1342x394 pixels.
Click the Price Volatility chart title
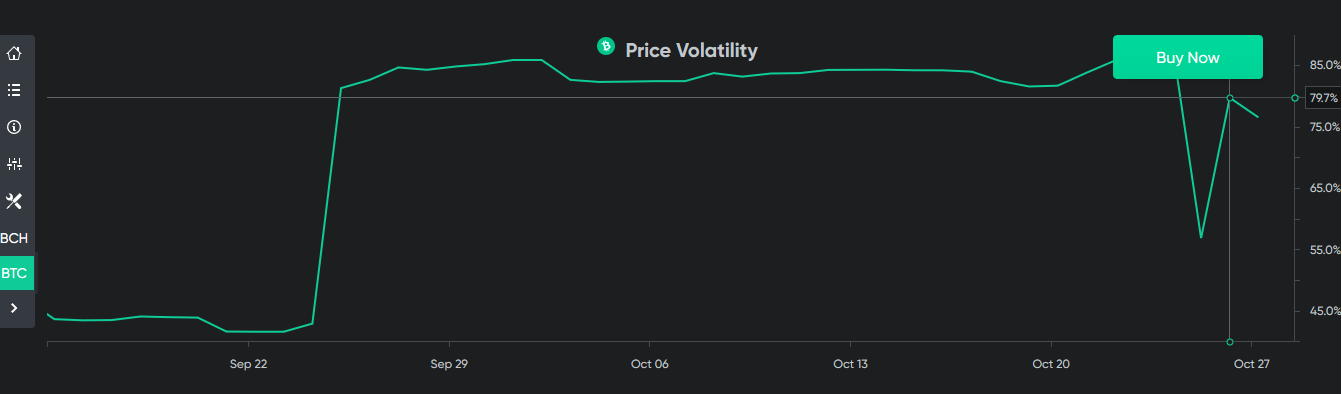pos(691,50)
